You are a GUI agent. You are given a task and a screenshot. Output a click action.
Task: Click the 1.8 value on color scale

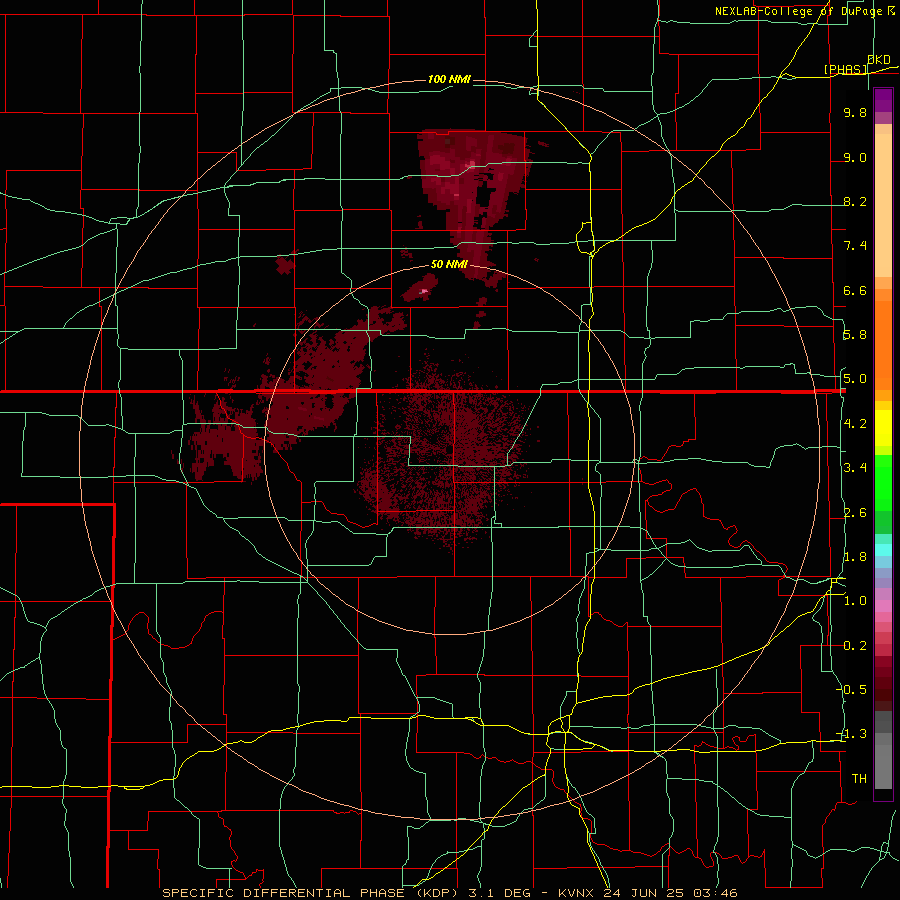point(855,557)
